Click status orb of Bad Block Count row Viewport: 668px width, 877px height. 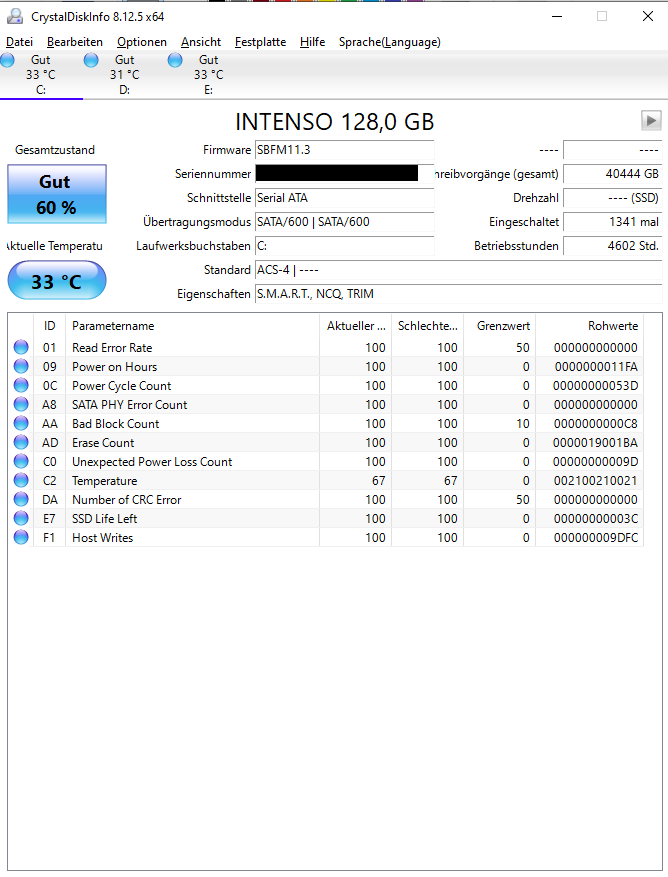click(x=21, y=423)
